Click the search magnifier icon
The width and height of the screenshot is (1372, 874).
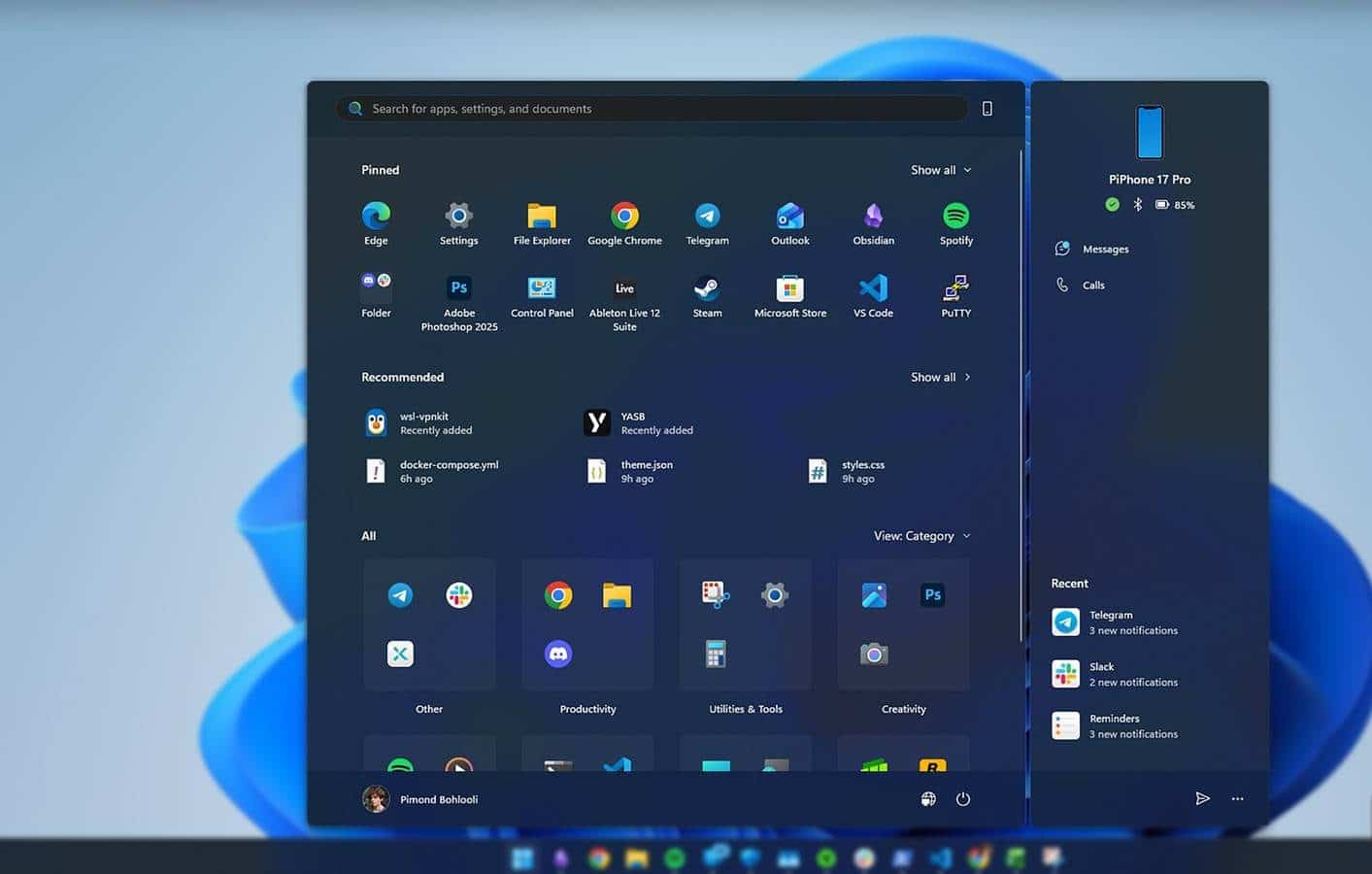(x=355, y=109)
